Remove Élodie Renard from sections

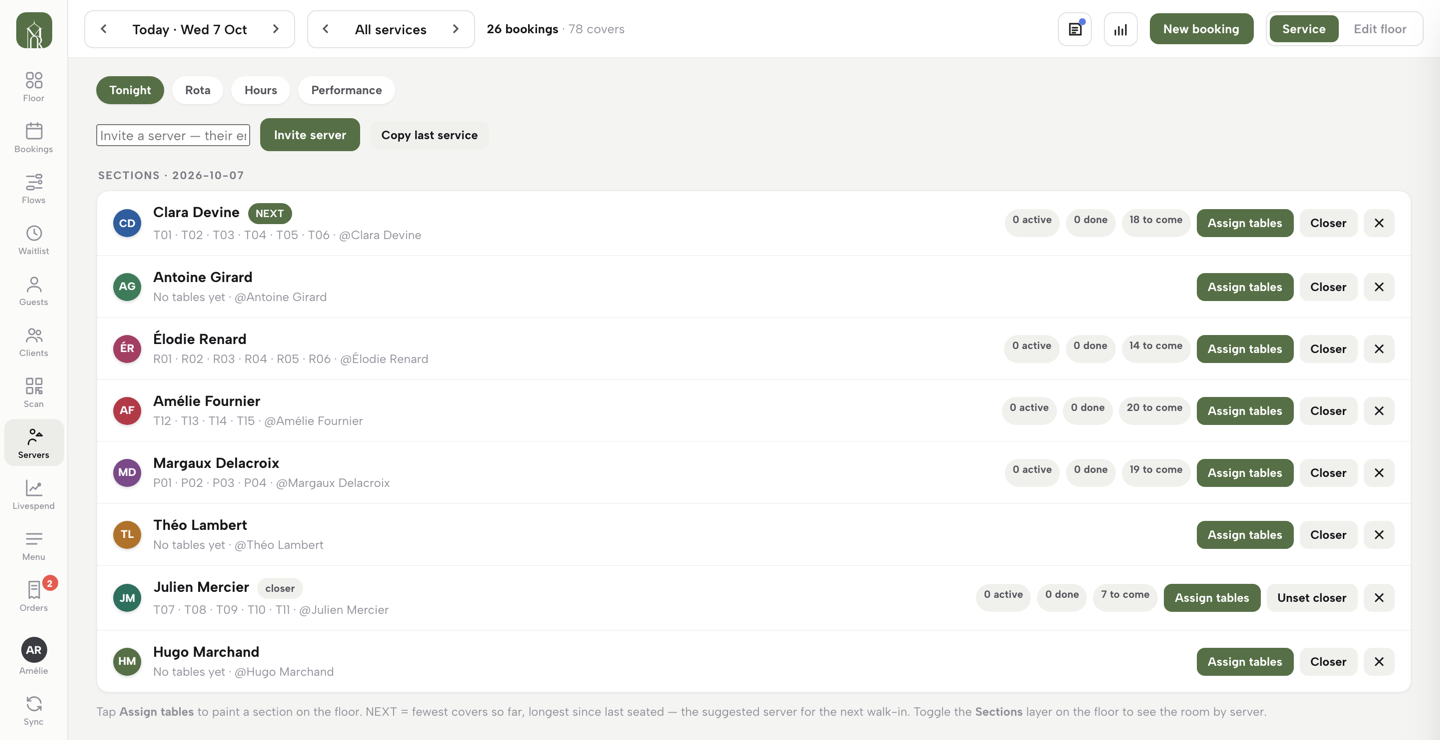coord(1379,349)
